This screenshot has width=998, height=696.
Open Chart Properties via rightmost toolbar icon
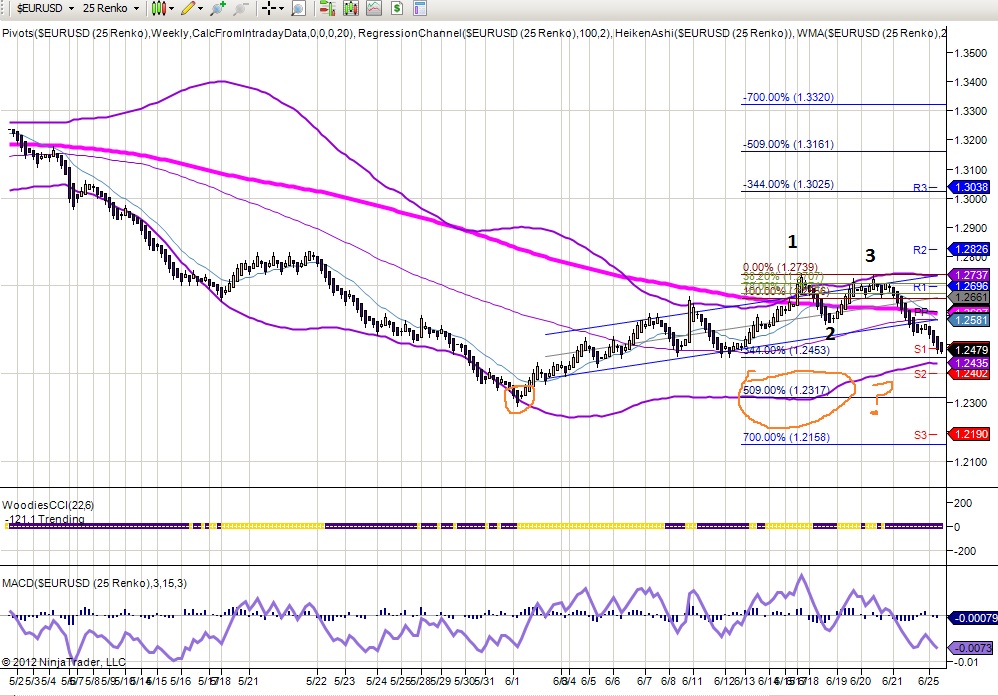(420, 8)
